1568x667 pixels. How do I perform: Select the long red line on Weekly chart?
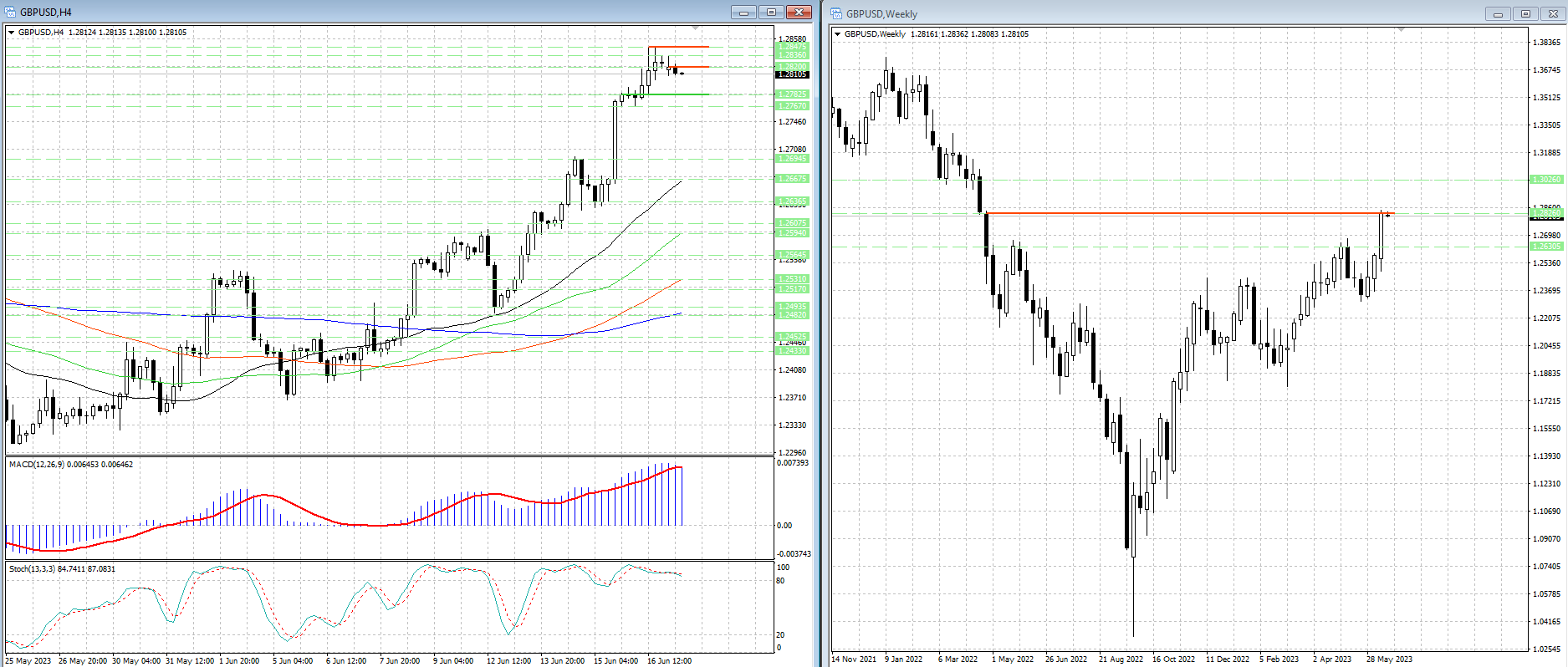click(1171, 213)
